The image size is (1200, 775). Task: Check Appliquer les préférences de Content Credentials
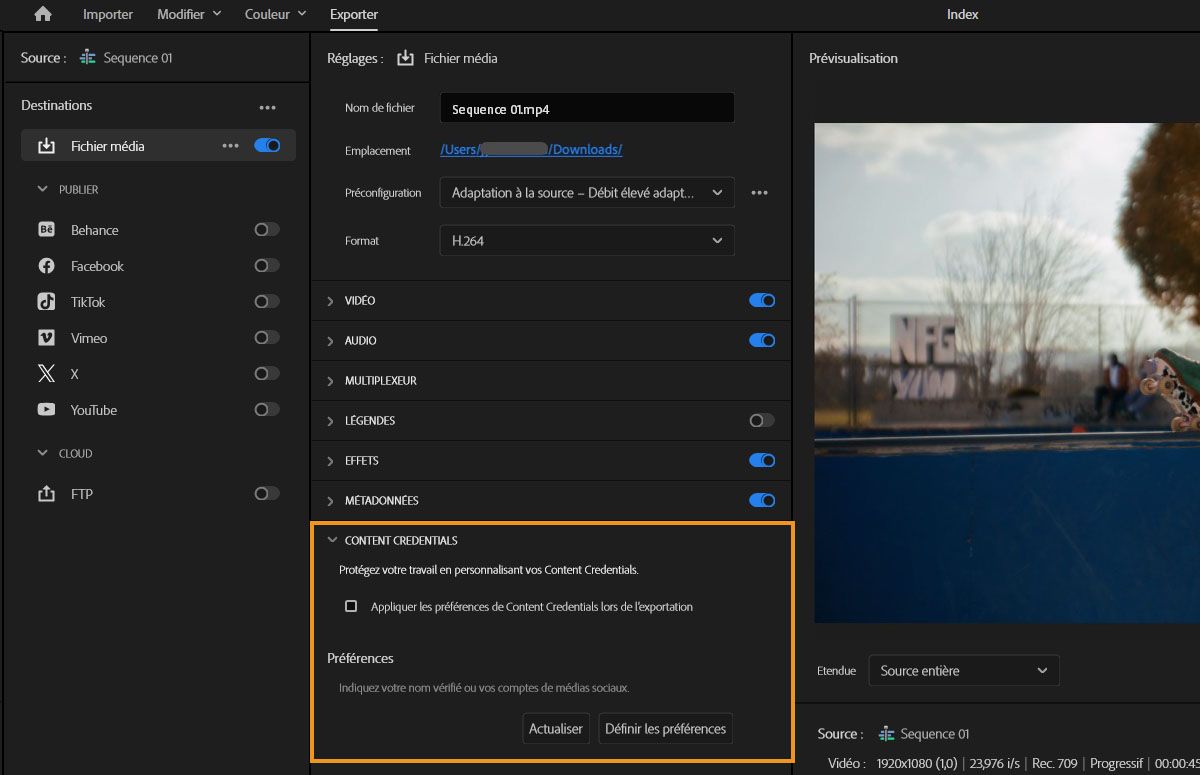(x=351, y=605)
